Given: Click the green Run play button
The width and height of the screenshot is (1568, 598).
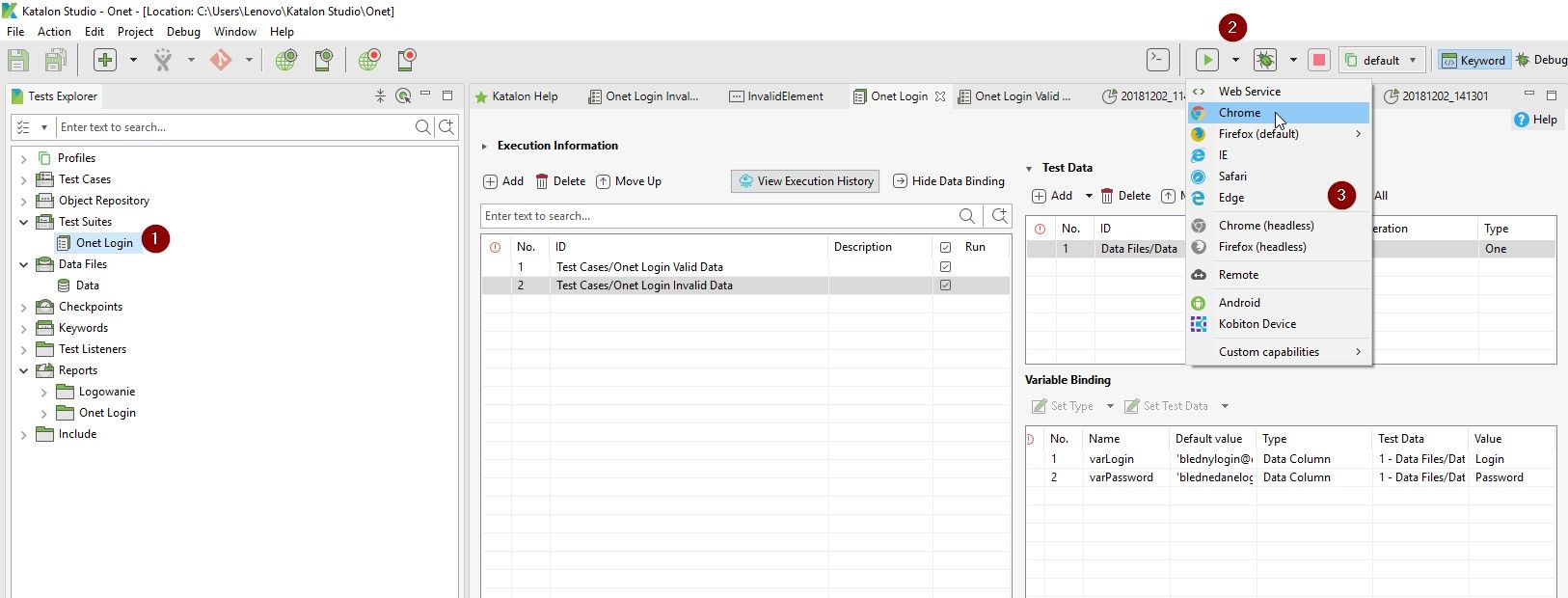Looking at the screenshot, I should (x=1206, y=60).
